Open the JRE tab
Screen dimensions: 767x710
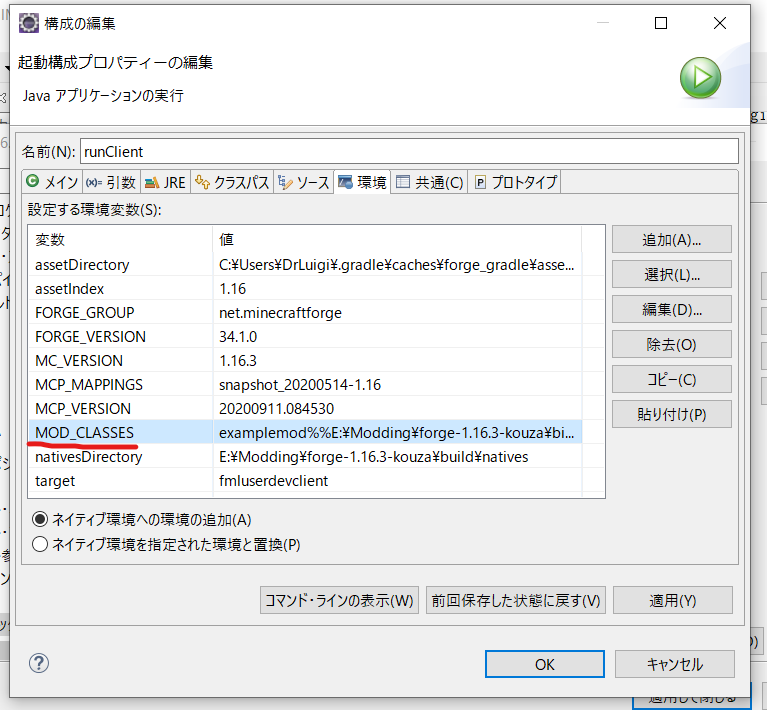tap(165, 183)
